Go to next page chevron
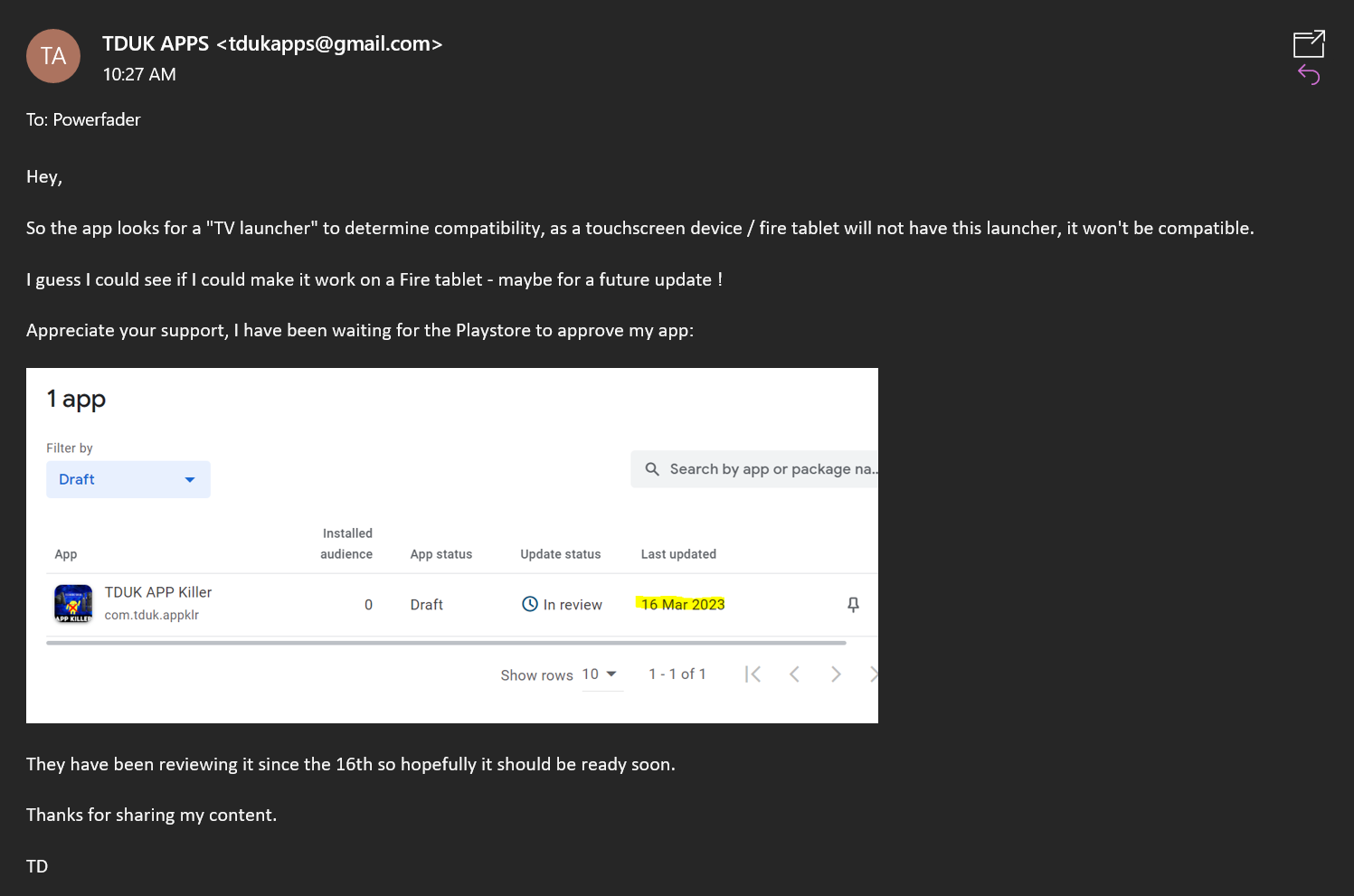The image size is (1354, 896). [836, 674]
